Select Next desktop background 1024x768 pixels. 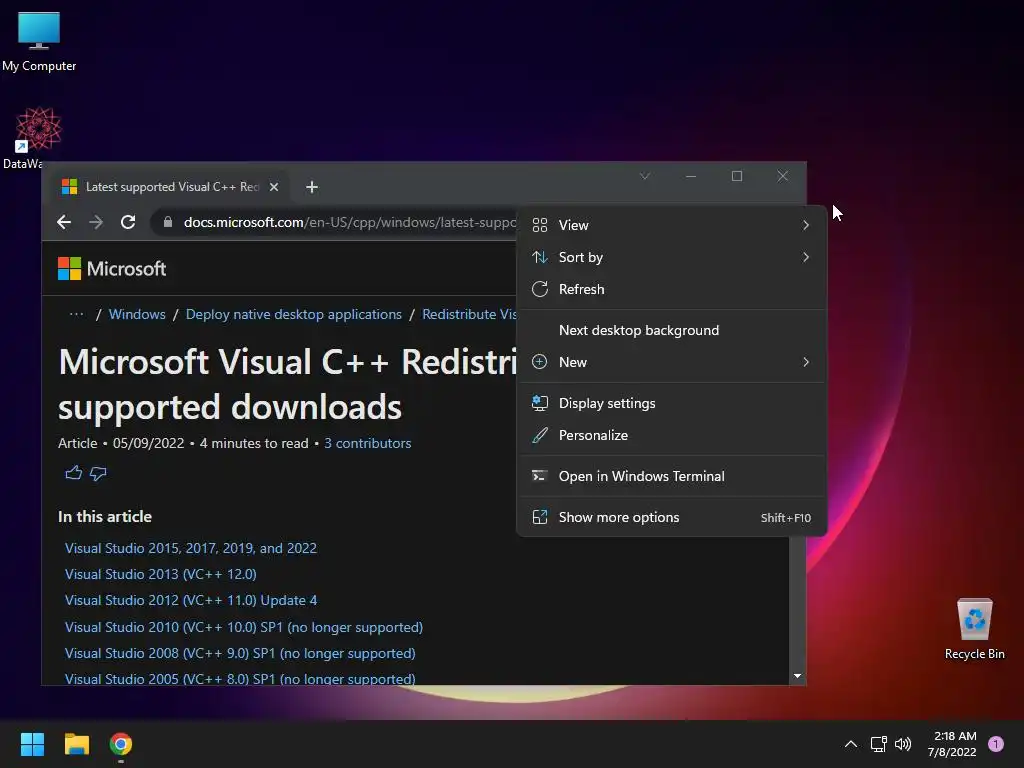[671, 330]
